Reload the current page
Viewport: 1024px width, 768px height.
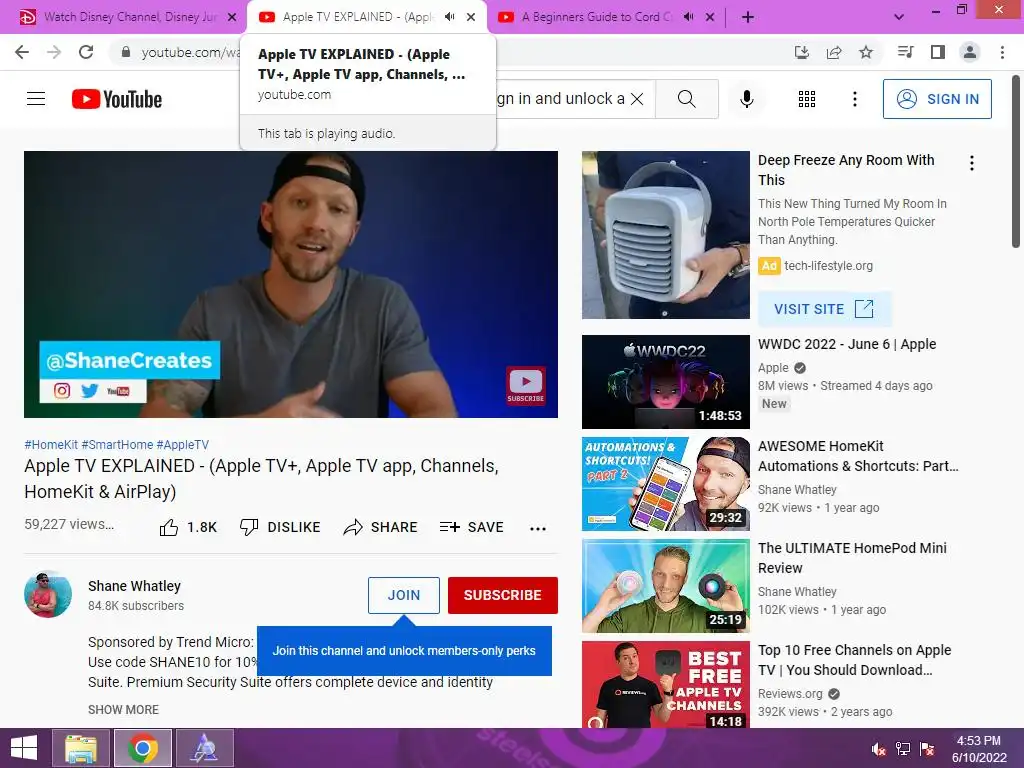[x=86, y=52]
